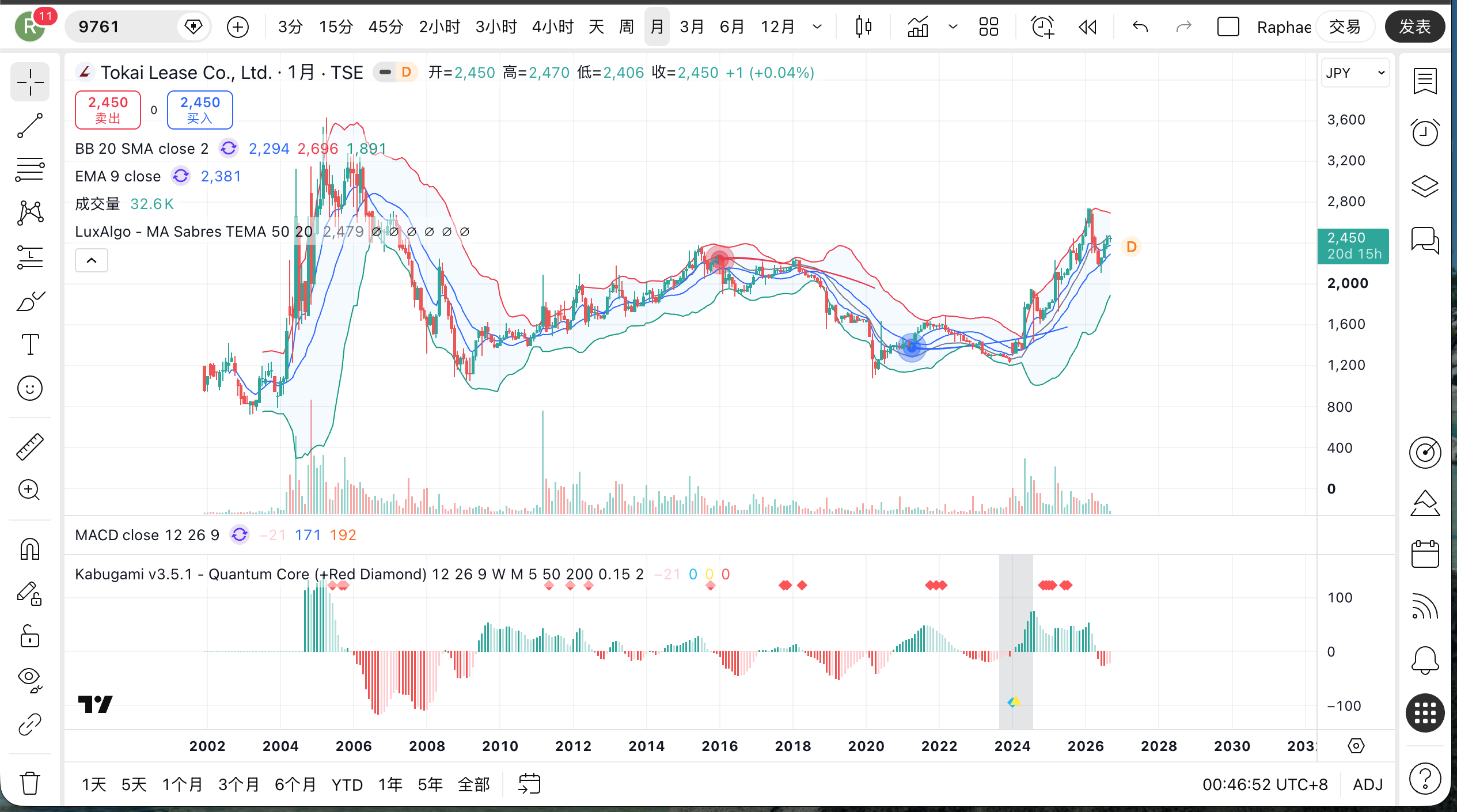Add a symbol to compare

point(238,27)
